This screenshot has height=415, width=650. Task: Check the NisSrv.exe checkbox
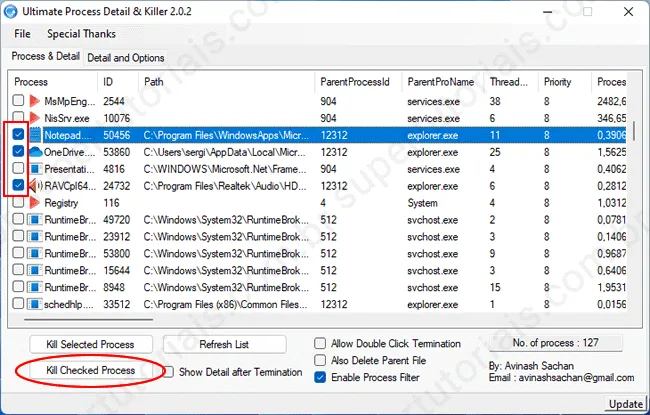coord(18,117)
